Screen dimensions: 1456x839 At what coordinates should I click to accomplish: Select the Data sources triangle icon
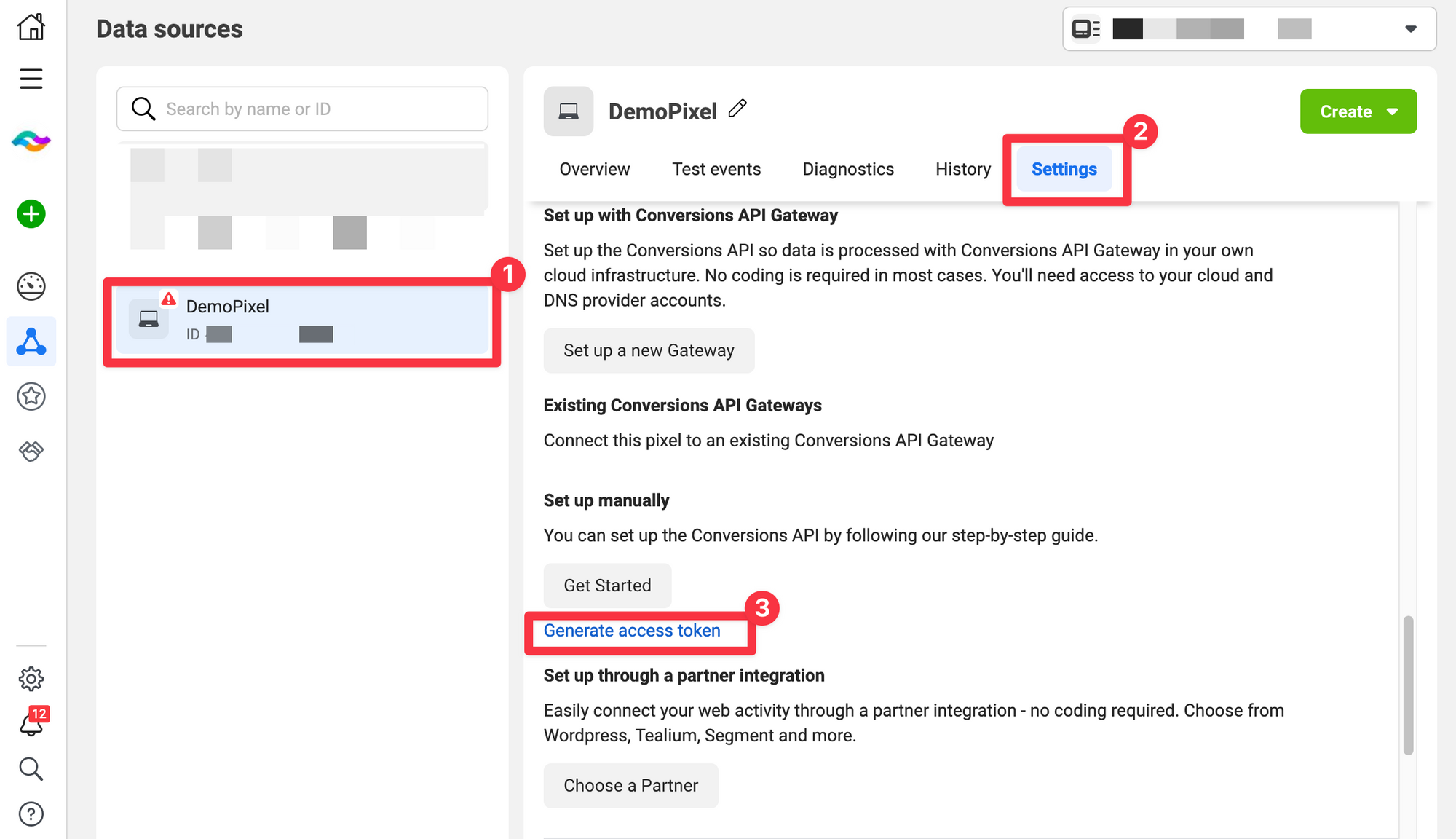coord(31,342)
